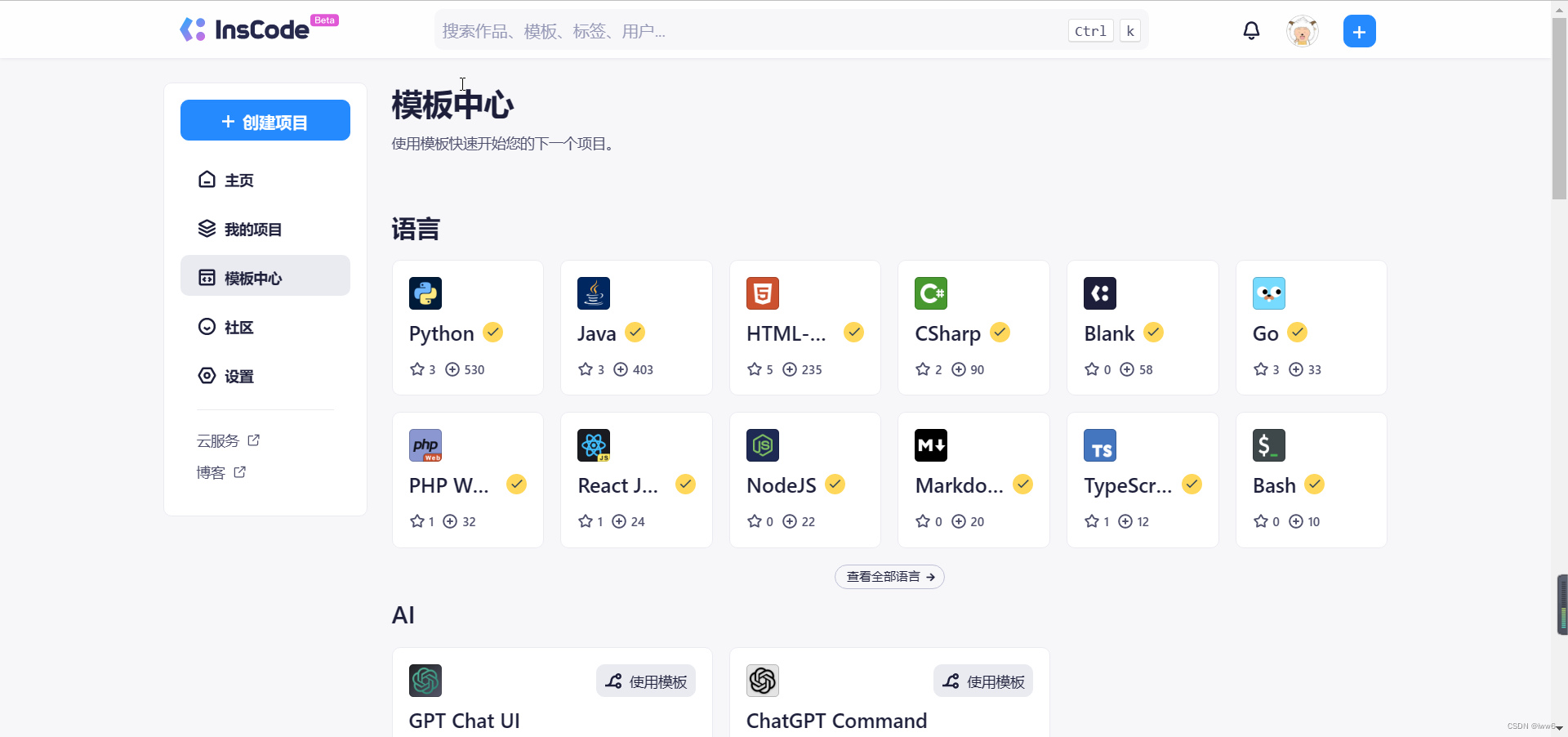The width and height of the screenshot is (1568, 737).
Task: Click 查看全部语言 button
Action: (889, 577)
